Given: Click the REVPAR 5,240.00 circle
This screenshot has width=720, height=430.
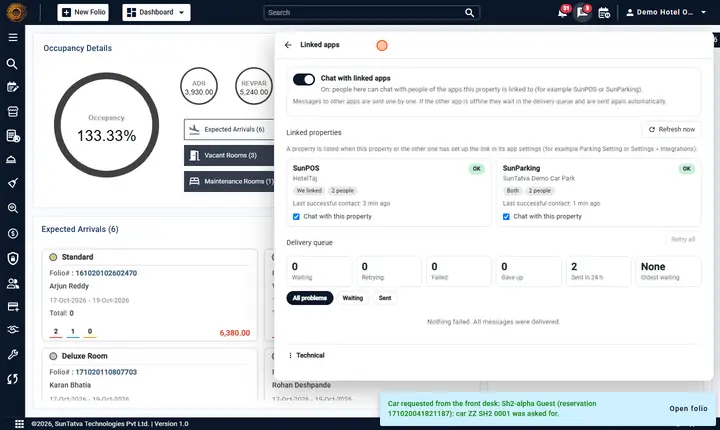Looking at the screenshot, I should coord(254,86).
